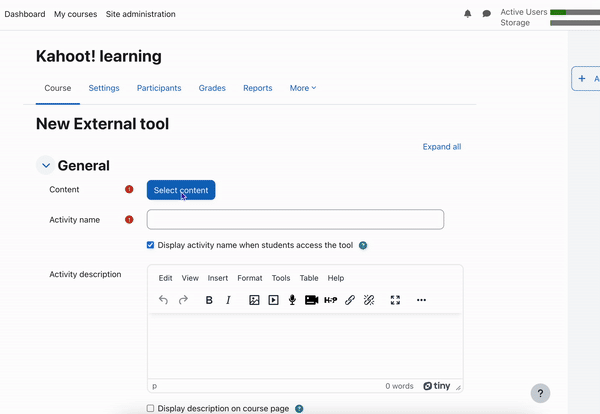The image size is (600, 414).
Task: Open the editor Table menu
Action: (309, 278)
